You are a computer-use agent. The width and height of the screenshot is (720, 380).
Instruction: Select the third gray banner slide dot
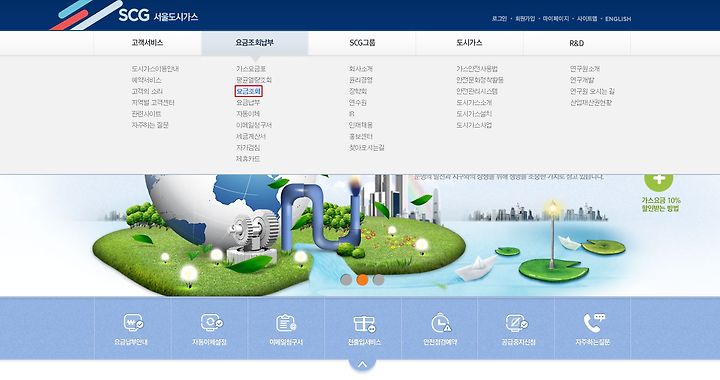(x=378, y=279)
